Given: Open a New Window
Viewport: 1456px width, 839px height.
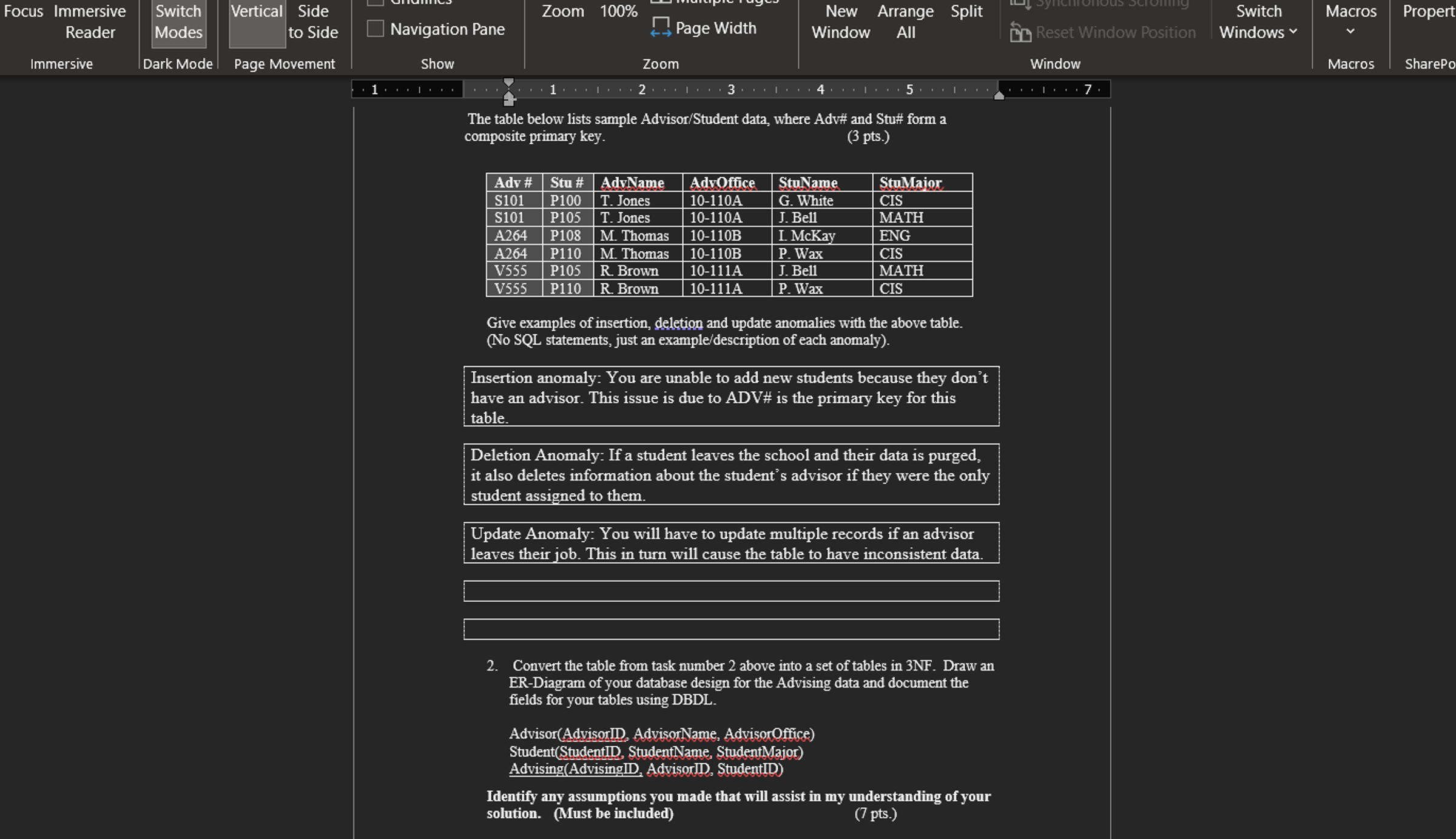Looking at the screenshot, I should coord(841,21).
